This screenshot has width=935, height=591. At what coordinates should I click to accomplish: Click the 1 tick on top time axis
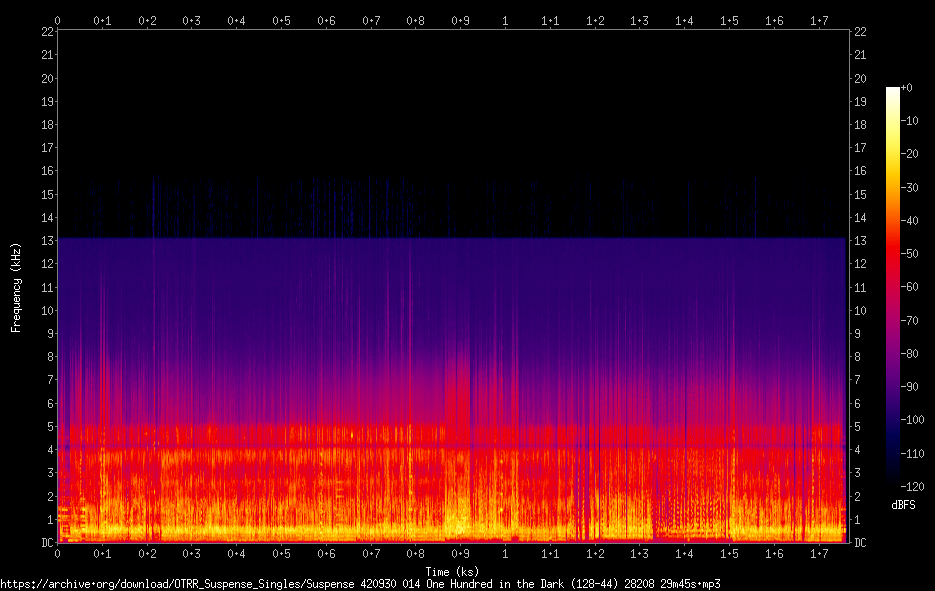505,21
